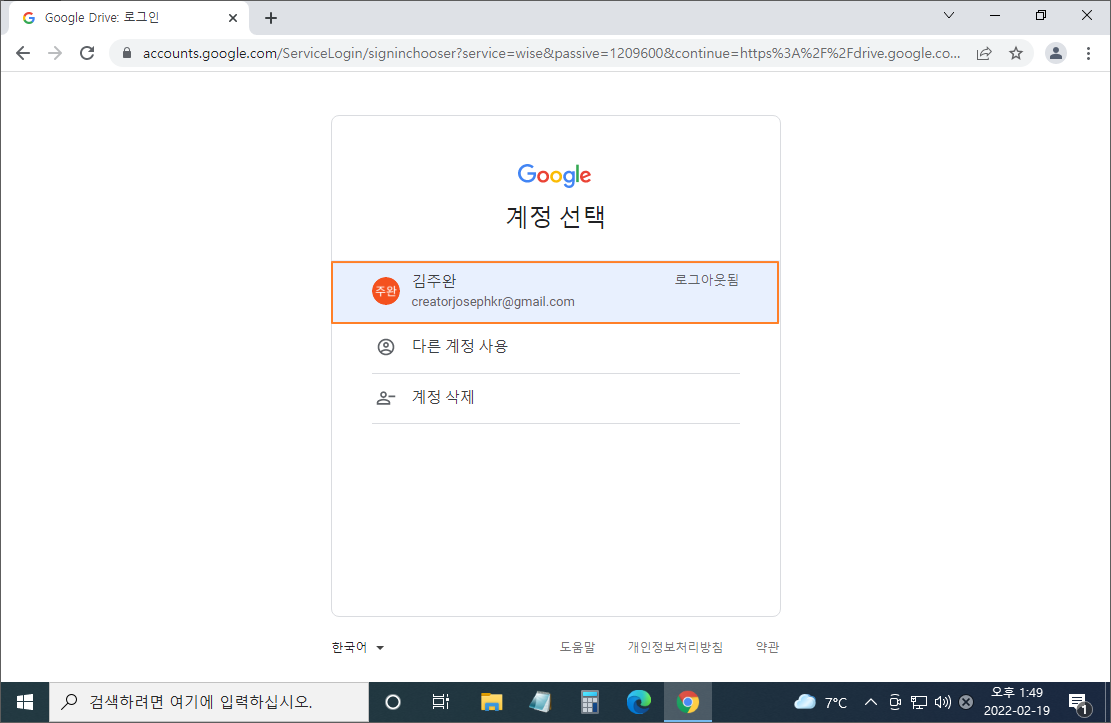Open the tab search chevron

949,15
